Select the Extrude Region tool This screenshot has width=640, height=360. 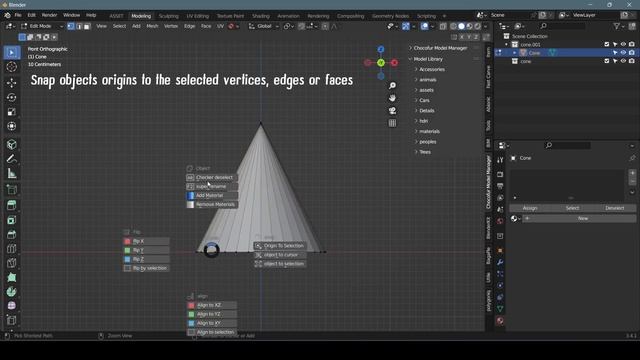tap(11, 205)
